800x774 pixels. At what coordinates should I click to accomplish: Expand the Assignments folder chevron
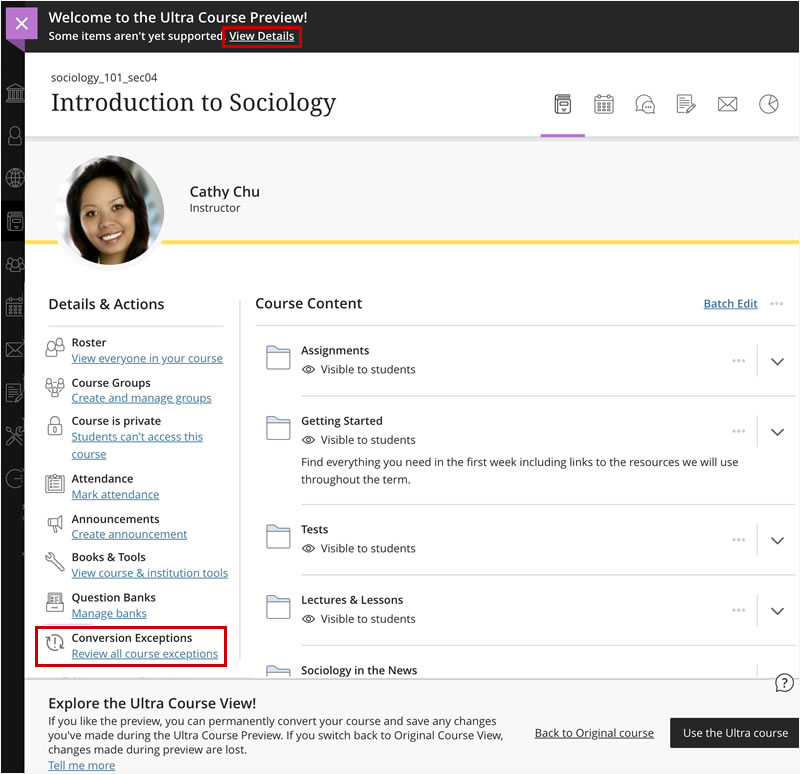(778, 362)
